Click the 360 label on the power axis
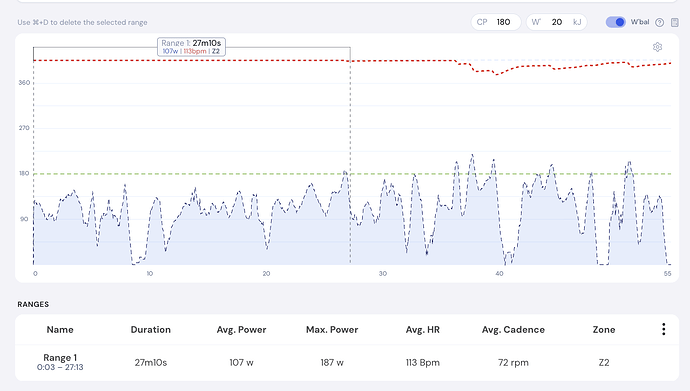Image resolution: width=690 pixels, height=391 pixels. [x=24, y=83]
